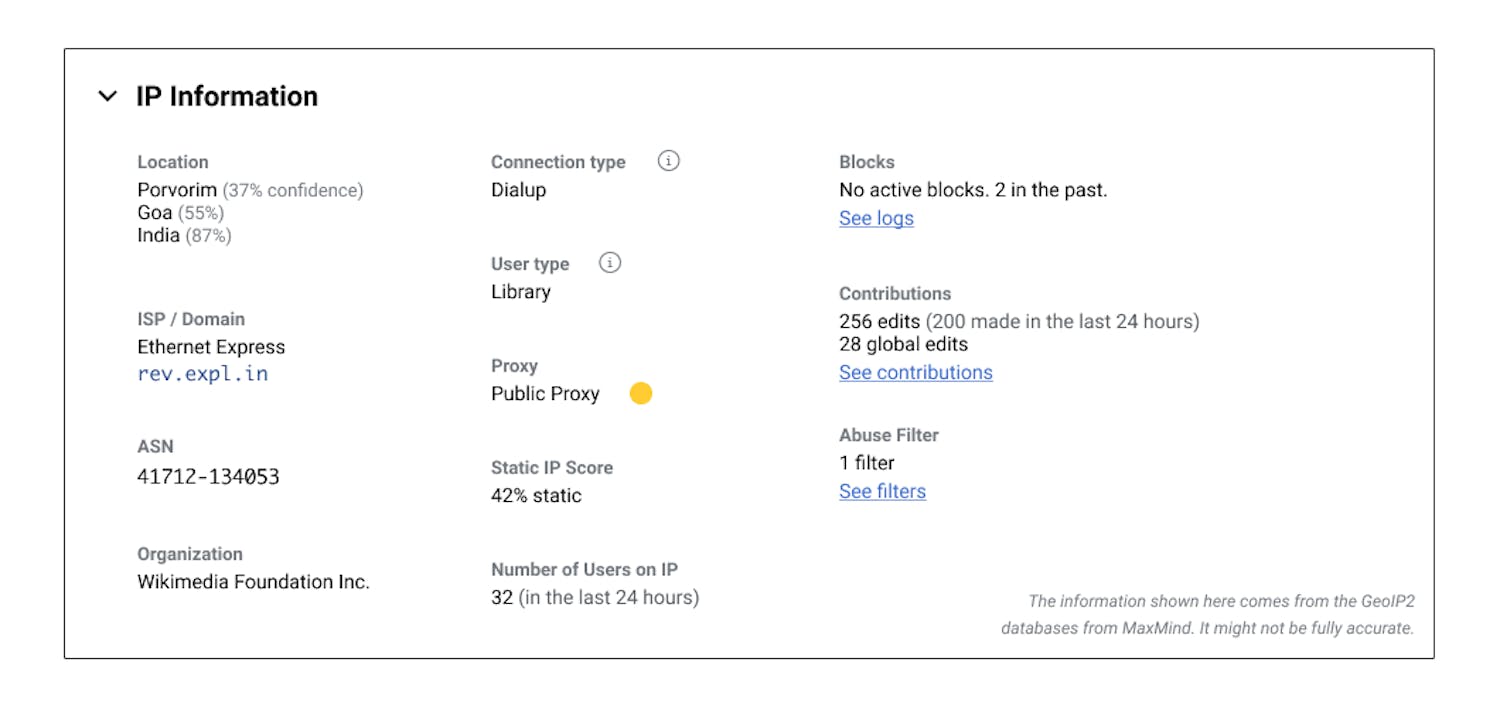Open the See contributions link

pos(915,372)
